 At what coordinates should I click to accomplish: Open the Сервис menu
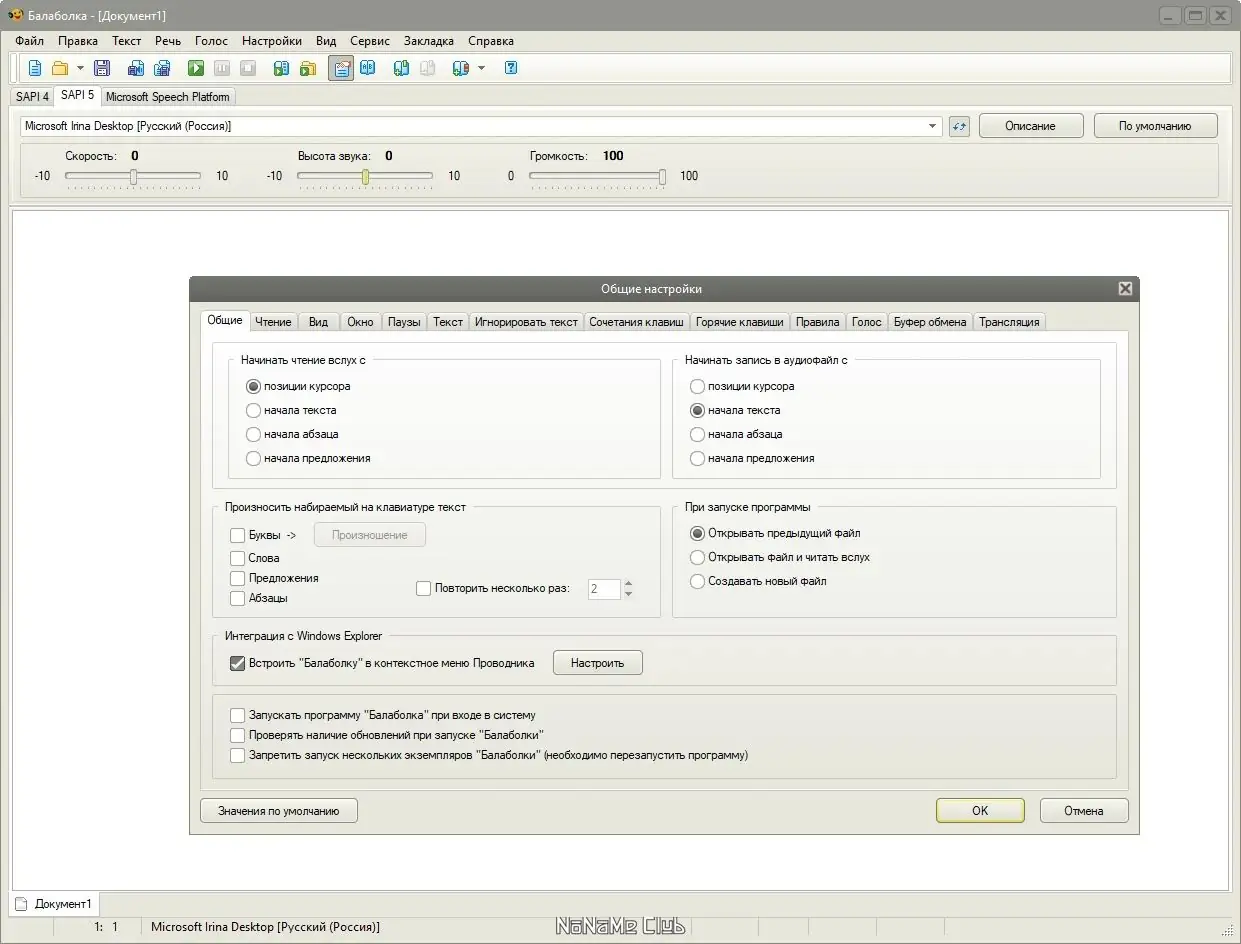tap(370, 41)
